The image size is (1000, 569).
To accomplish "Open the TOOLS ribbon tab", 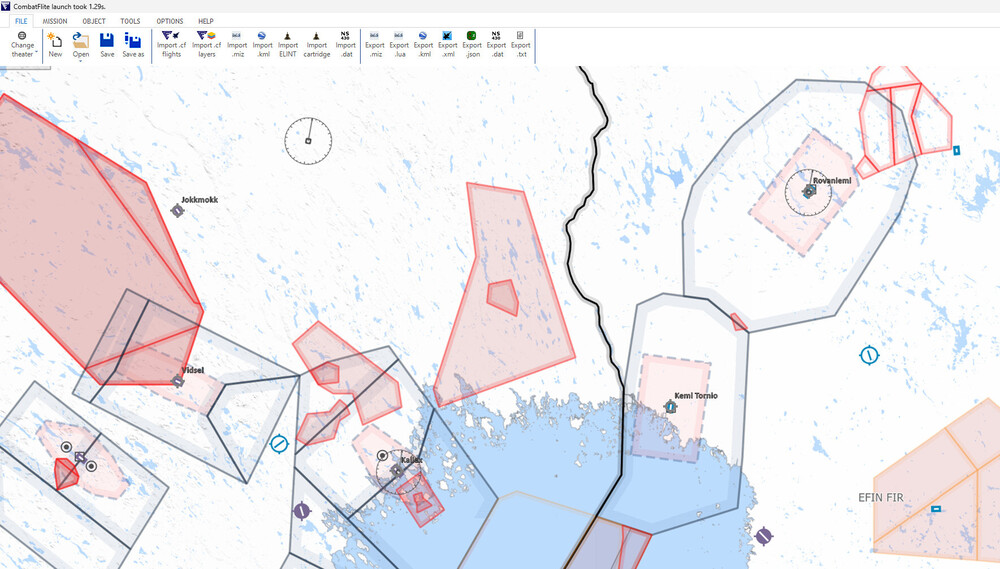I will 130,21.
